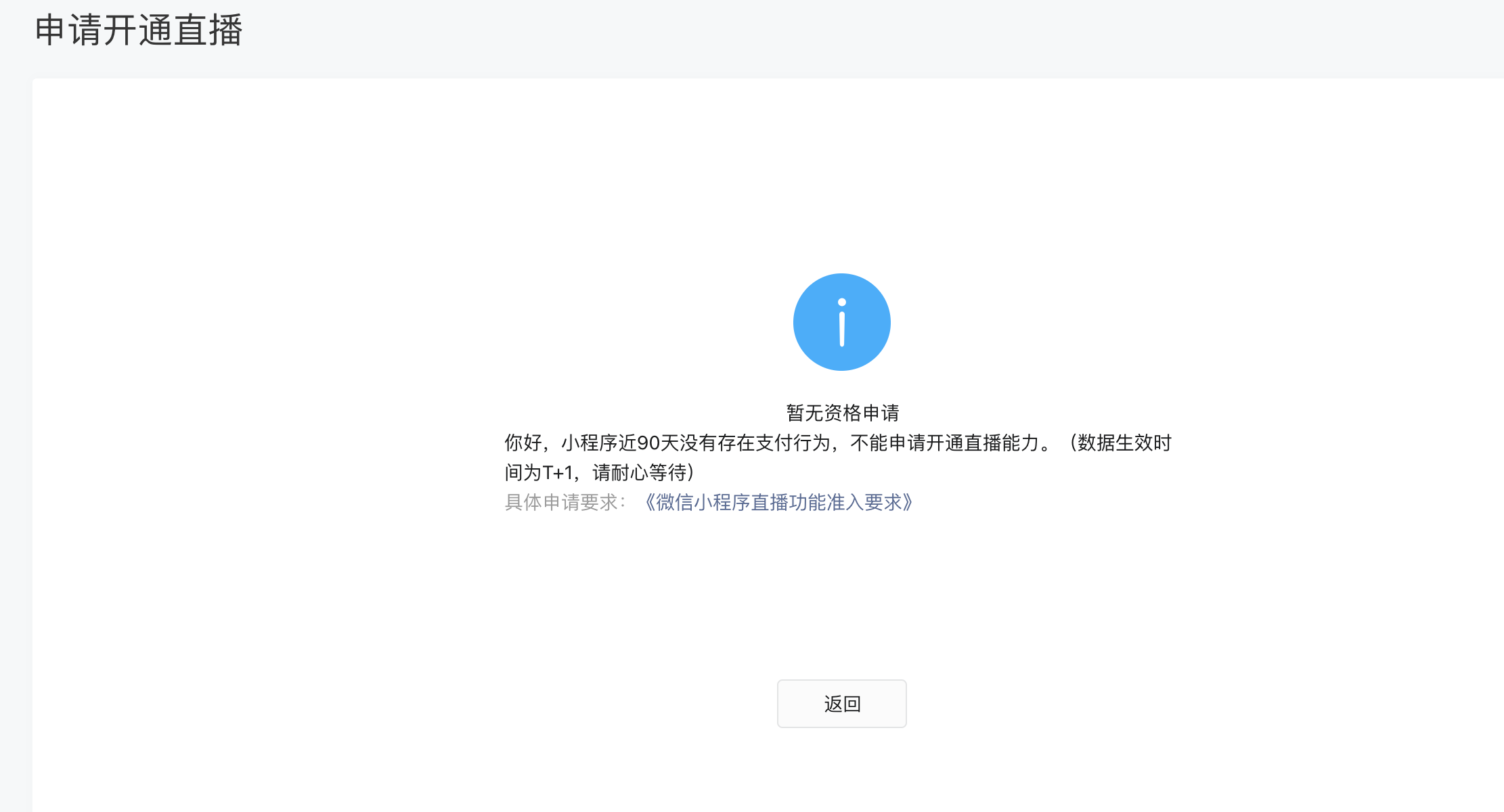Image resolution: width=1504 pixels, height=812 pixels.
Task: Click the 数据生效时 parenthetical text
Action: tap(1124, 443)
